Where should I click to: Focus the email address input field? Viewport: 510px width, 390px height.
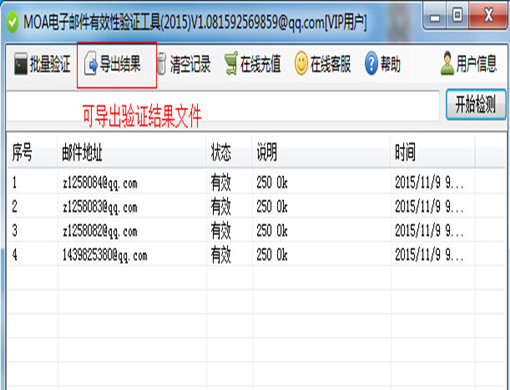click(x=223, y=105)
